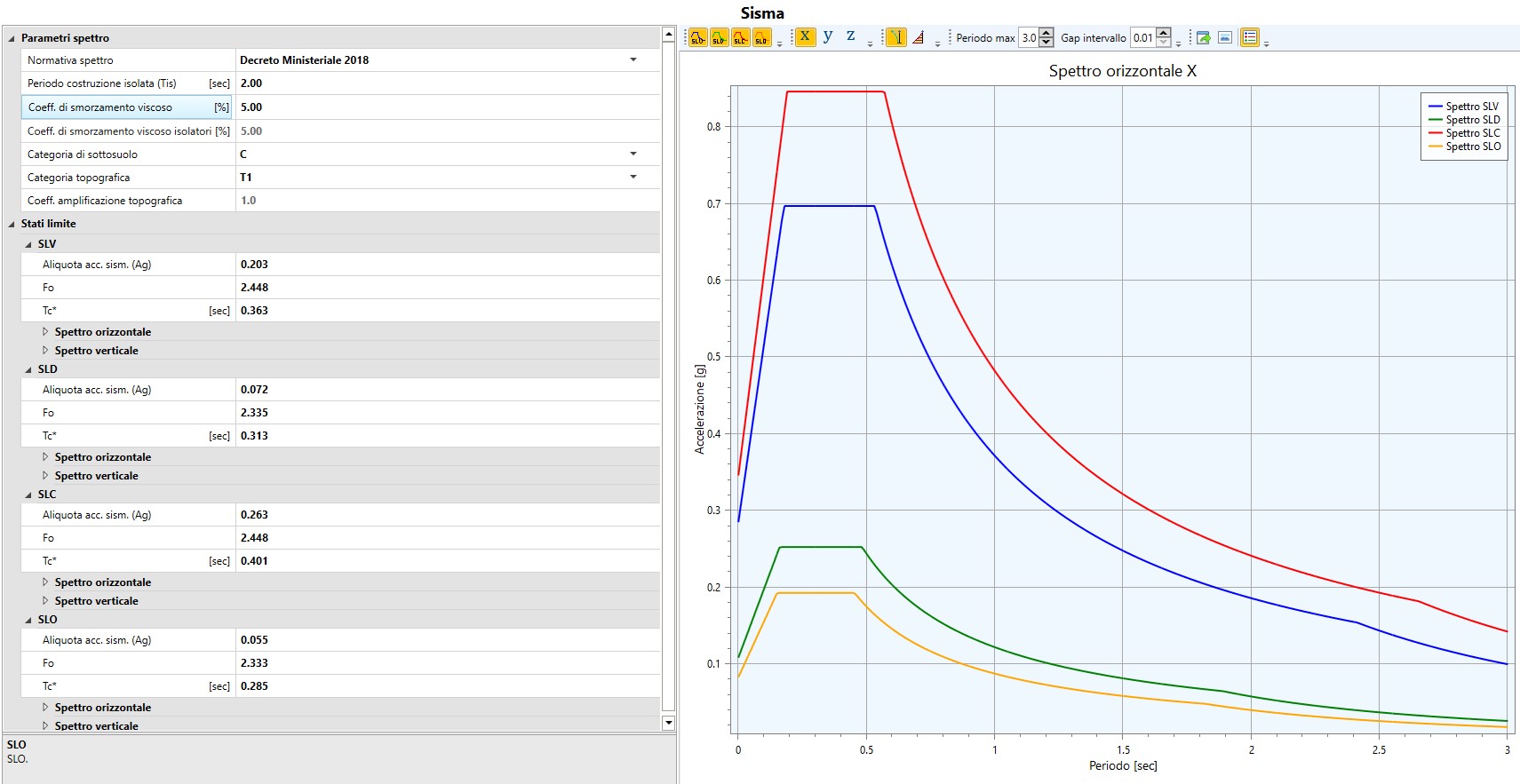This screenshot has height=784, width=1520.
Task: Switch to the y direction spectrum
Action: [828, 36]
